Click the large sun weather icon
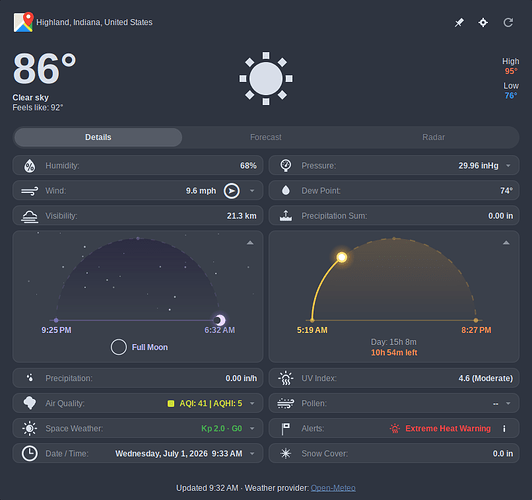The height and width of the screenshot is (500, 532). tap(266, 79)
